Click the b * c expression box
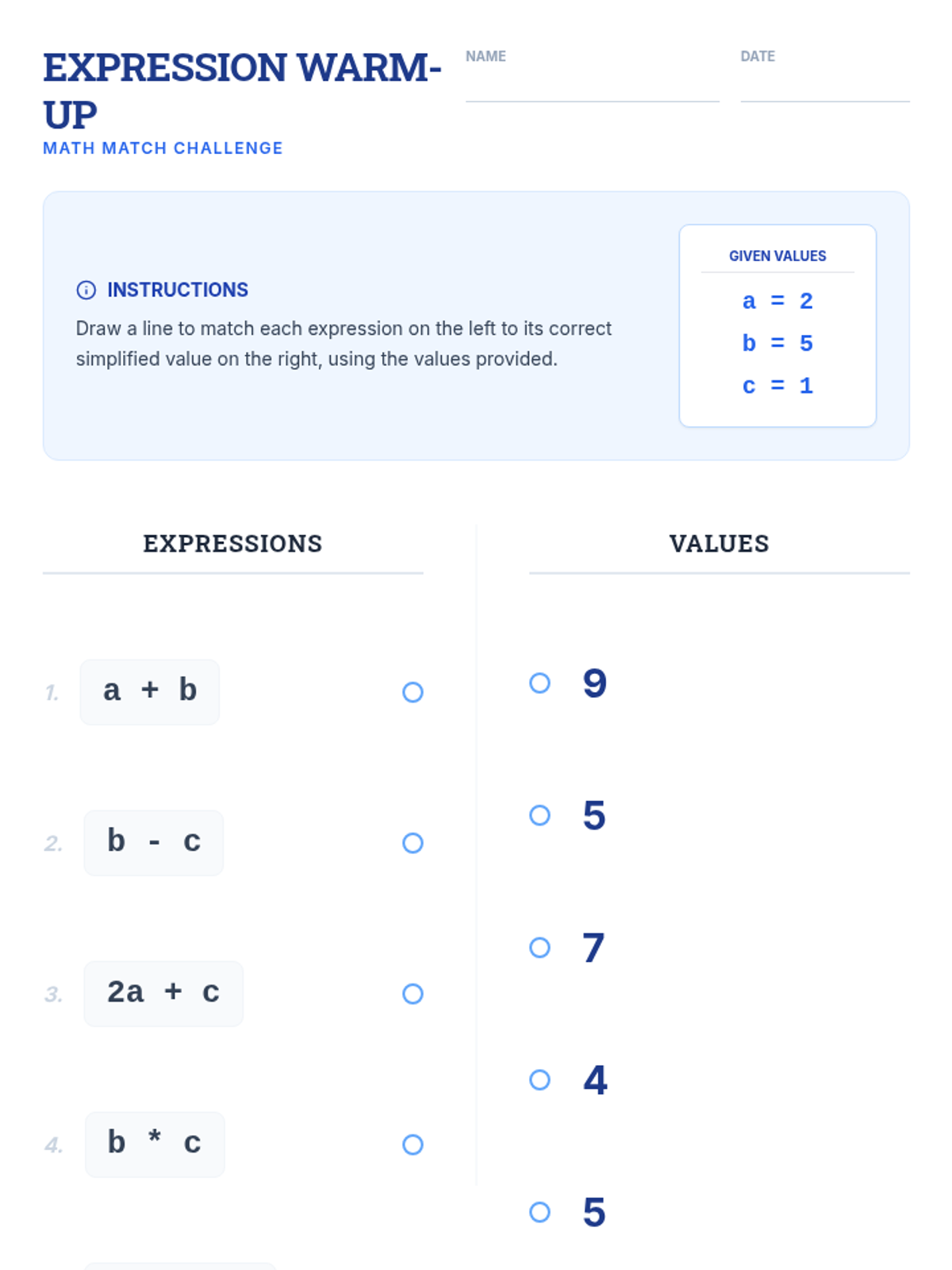This screenshot has height=1270, width=952. [x=155, y=1144]
